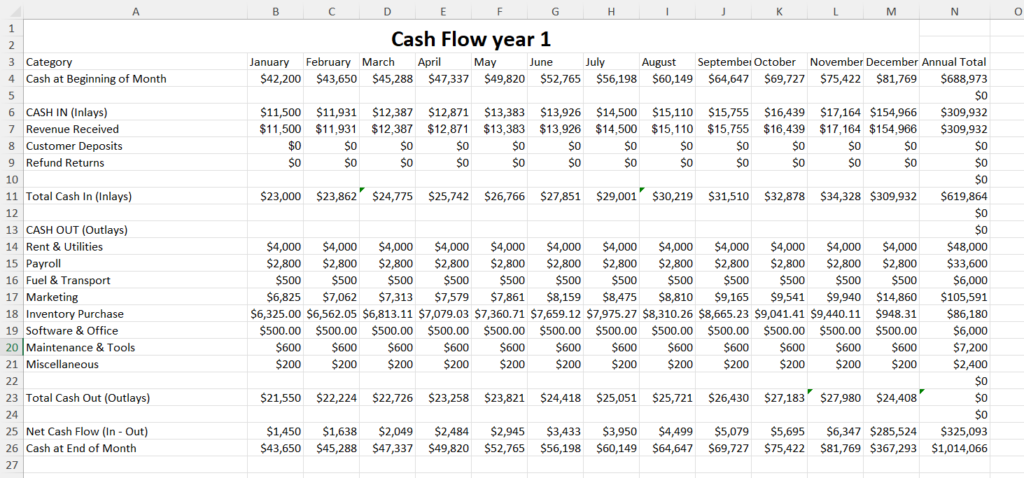Select the "Annual Total" header cell
1024x478 pixels.
point(954,62)
